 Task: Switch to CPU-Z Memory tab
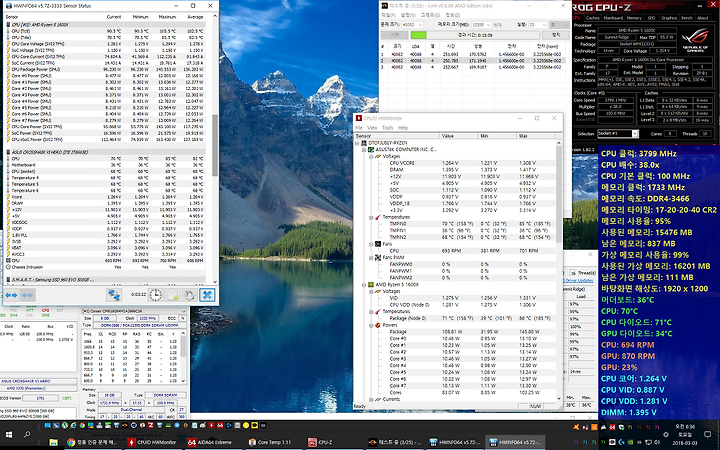pos(634,18)
